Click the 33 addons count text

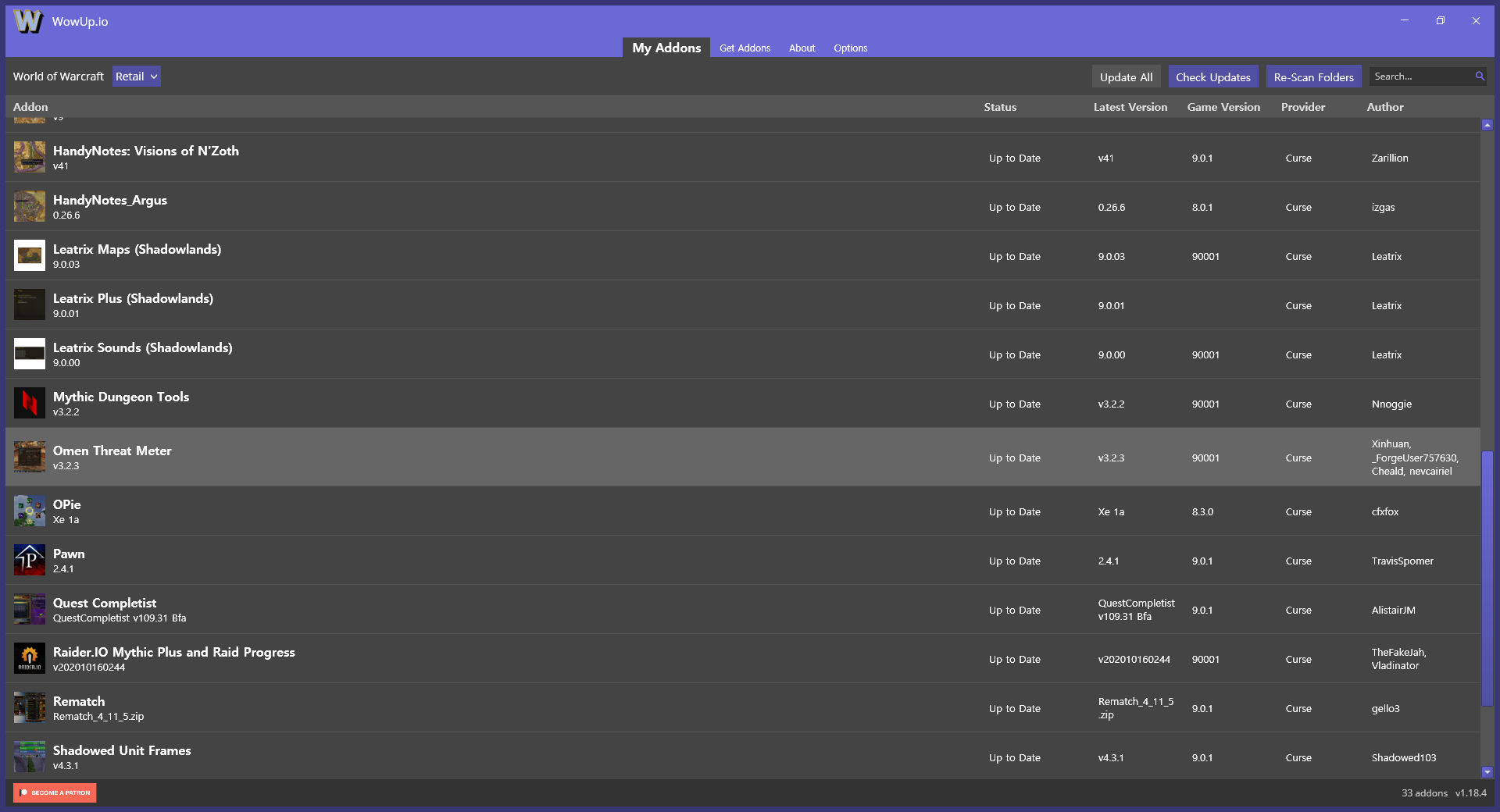[1424, 792]
